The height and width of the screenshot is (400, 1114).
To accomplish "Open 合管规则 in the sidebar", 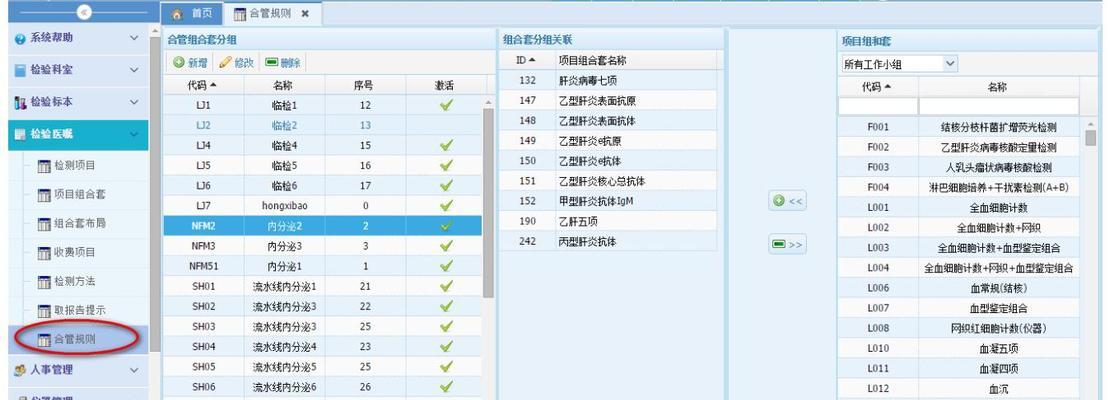I will [x=75, y=340].
